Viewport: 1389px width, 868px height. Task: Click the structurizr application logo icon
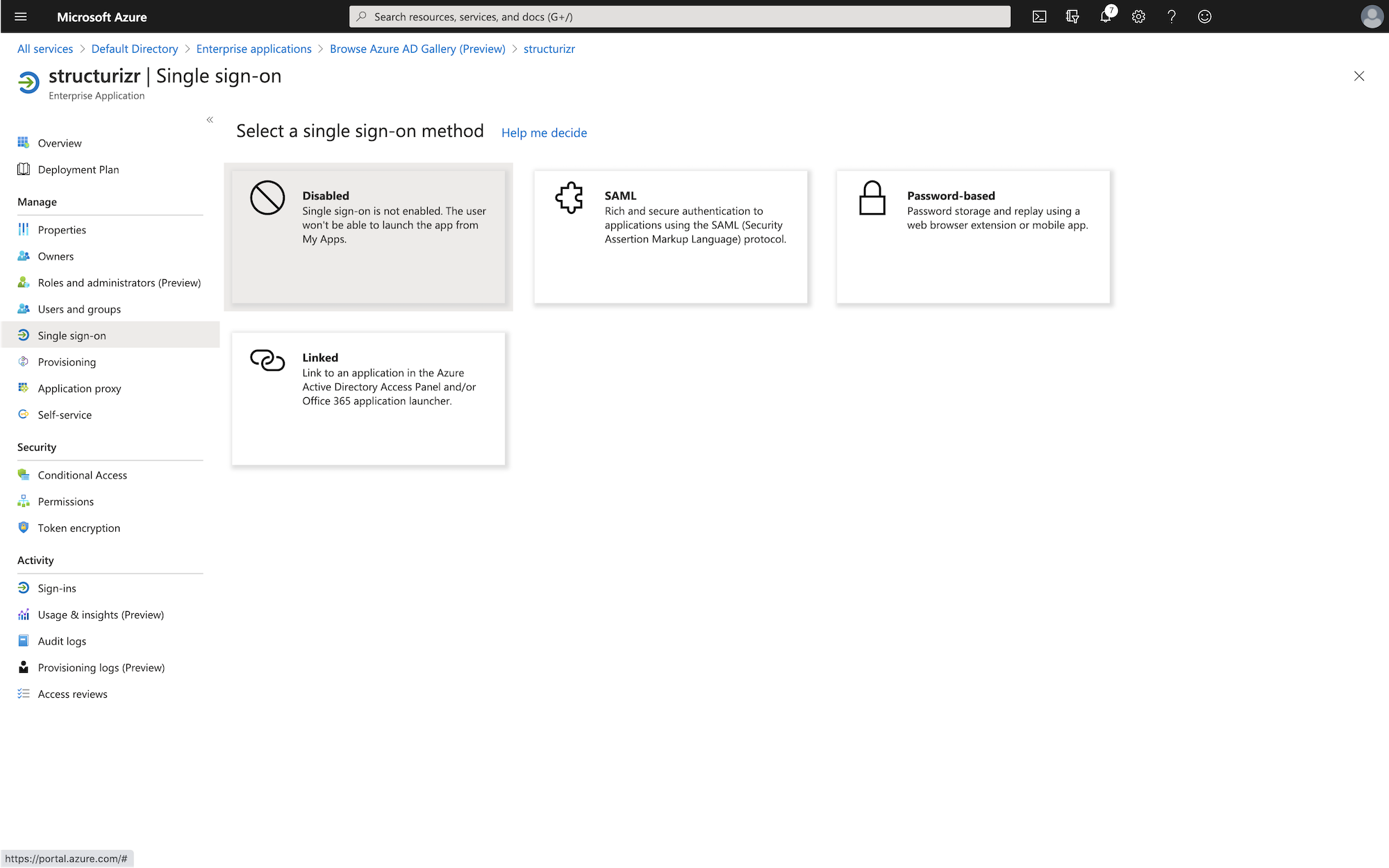28,83
